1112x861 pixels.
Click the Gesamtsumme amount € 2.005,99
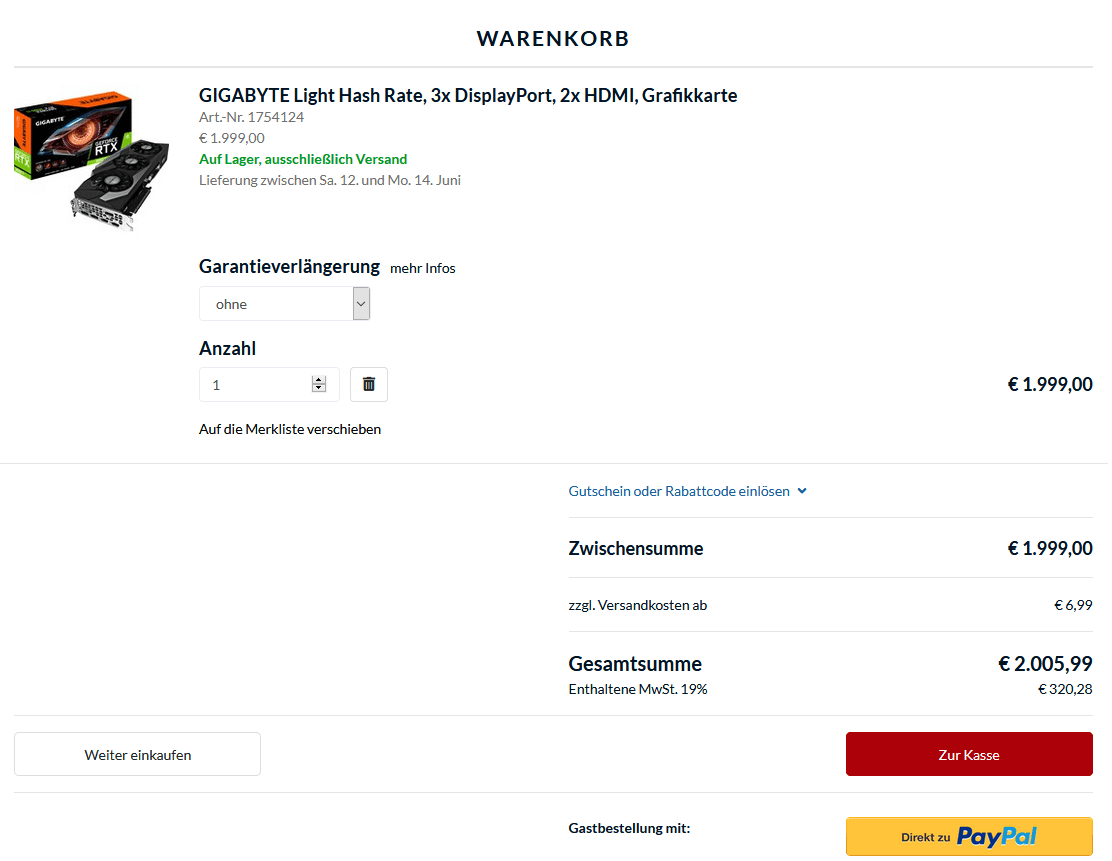pos(1046,665)
